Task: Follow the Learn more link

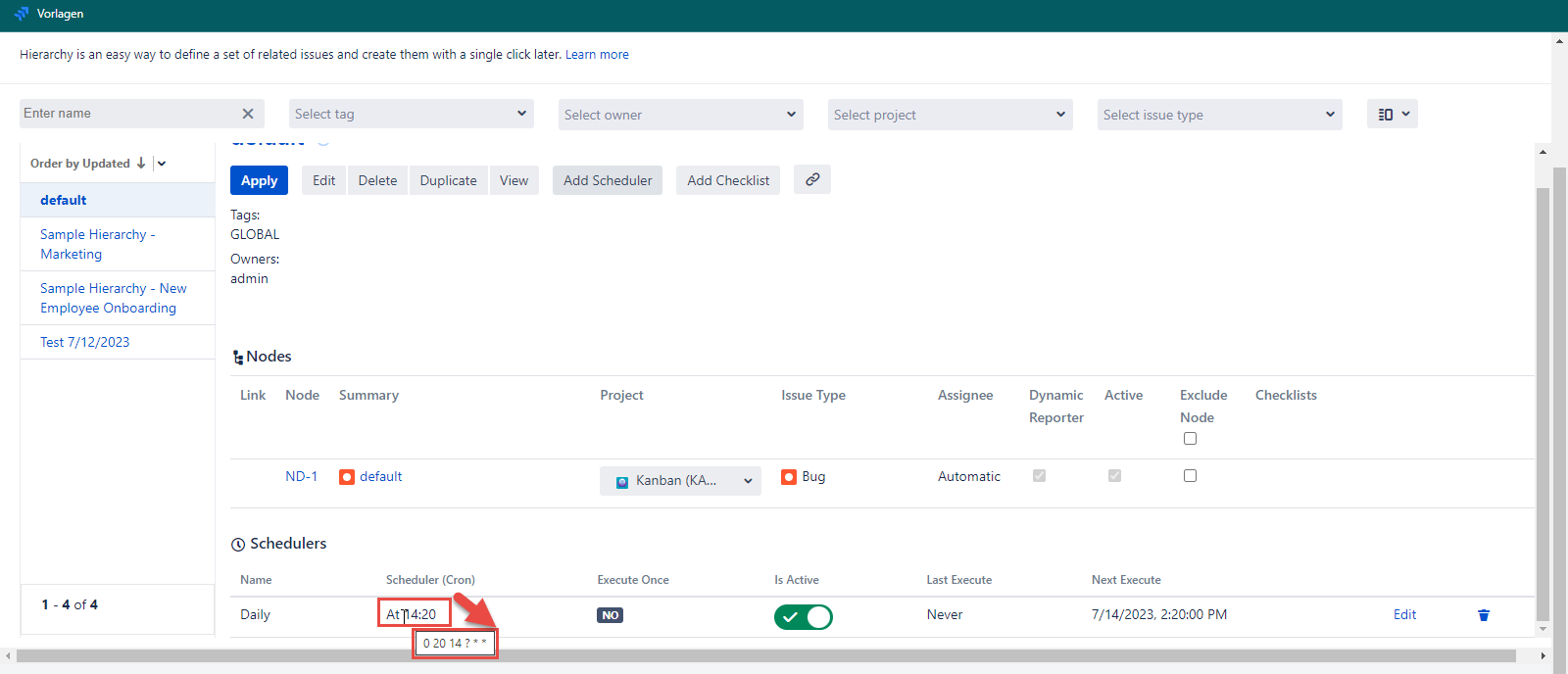Action: pyautogui.click(x=597, y=55)
